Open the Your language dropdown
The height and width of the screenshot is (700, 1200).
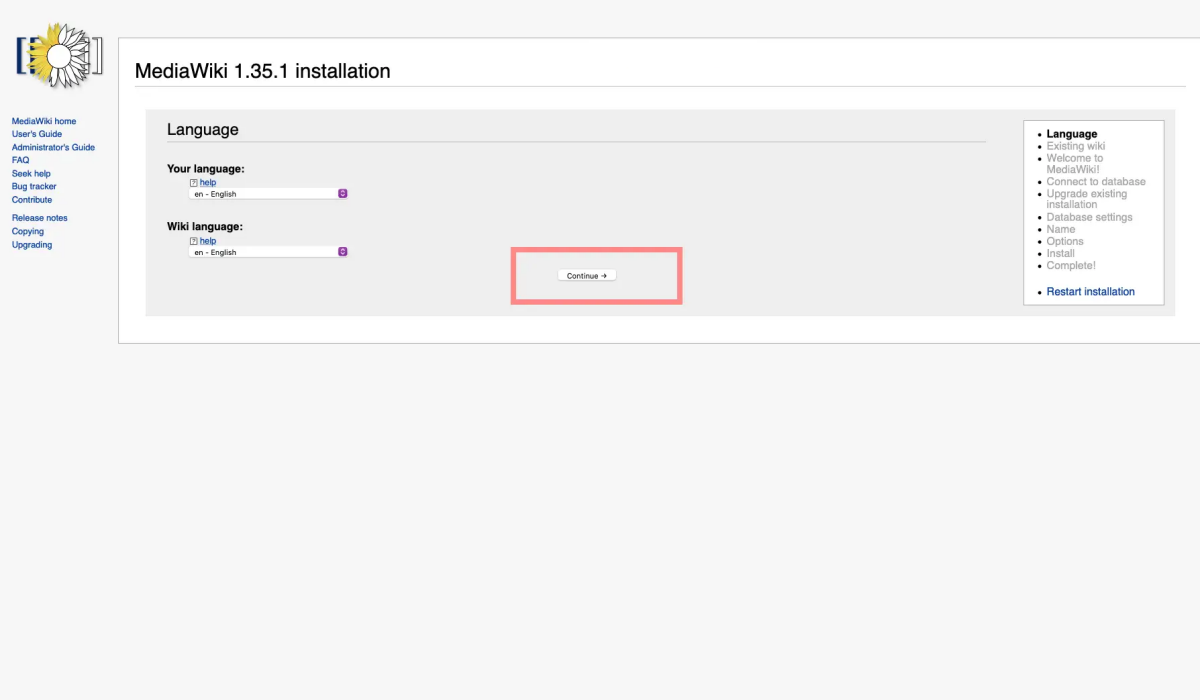(x=266, y=194)
